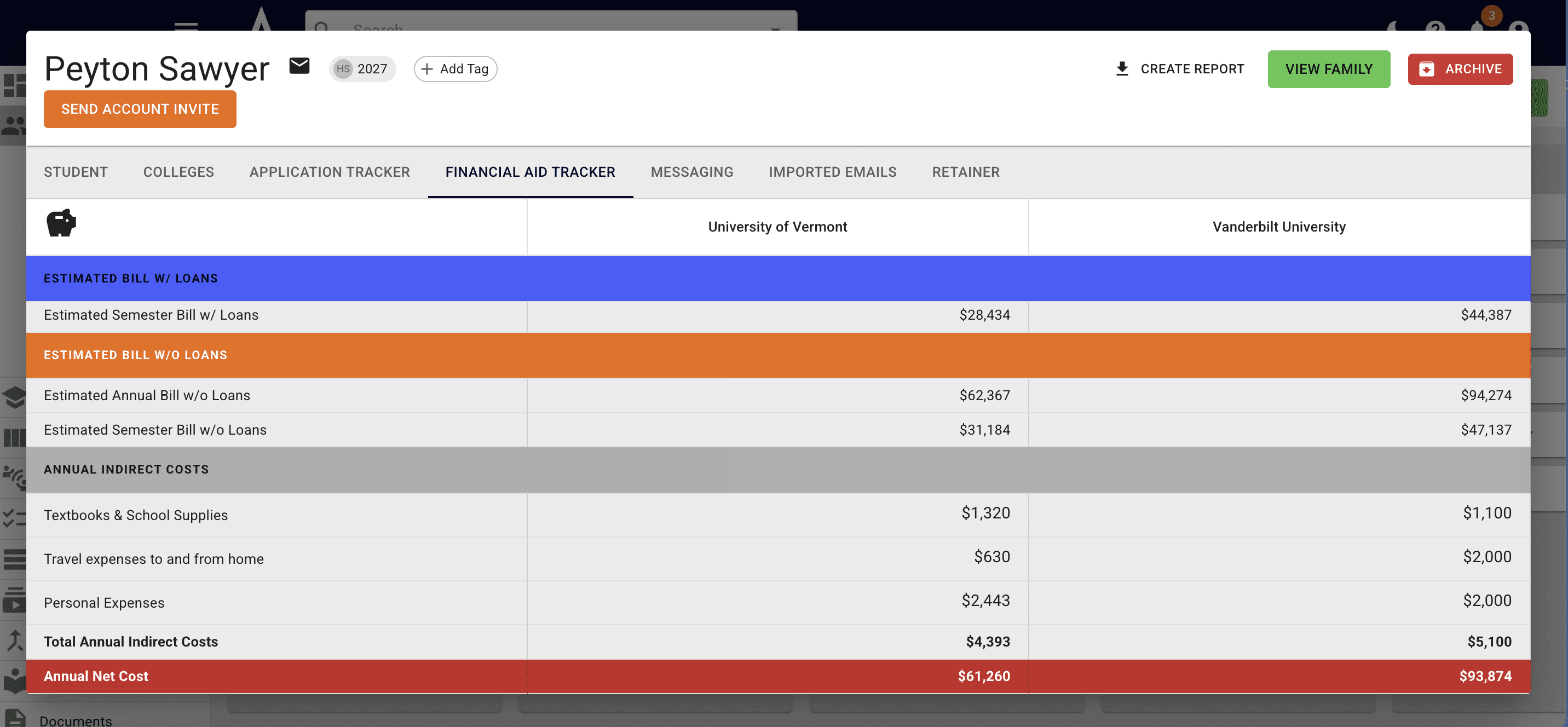Click the $61,260 annual net cost
Image resolution: width=1568 pixels, height=727 pixels.
click(984, 677)
